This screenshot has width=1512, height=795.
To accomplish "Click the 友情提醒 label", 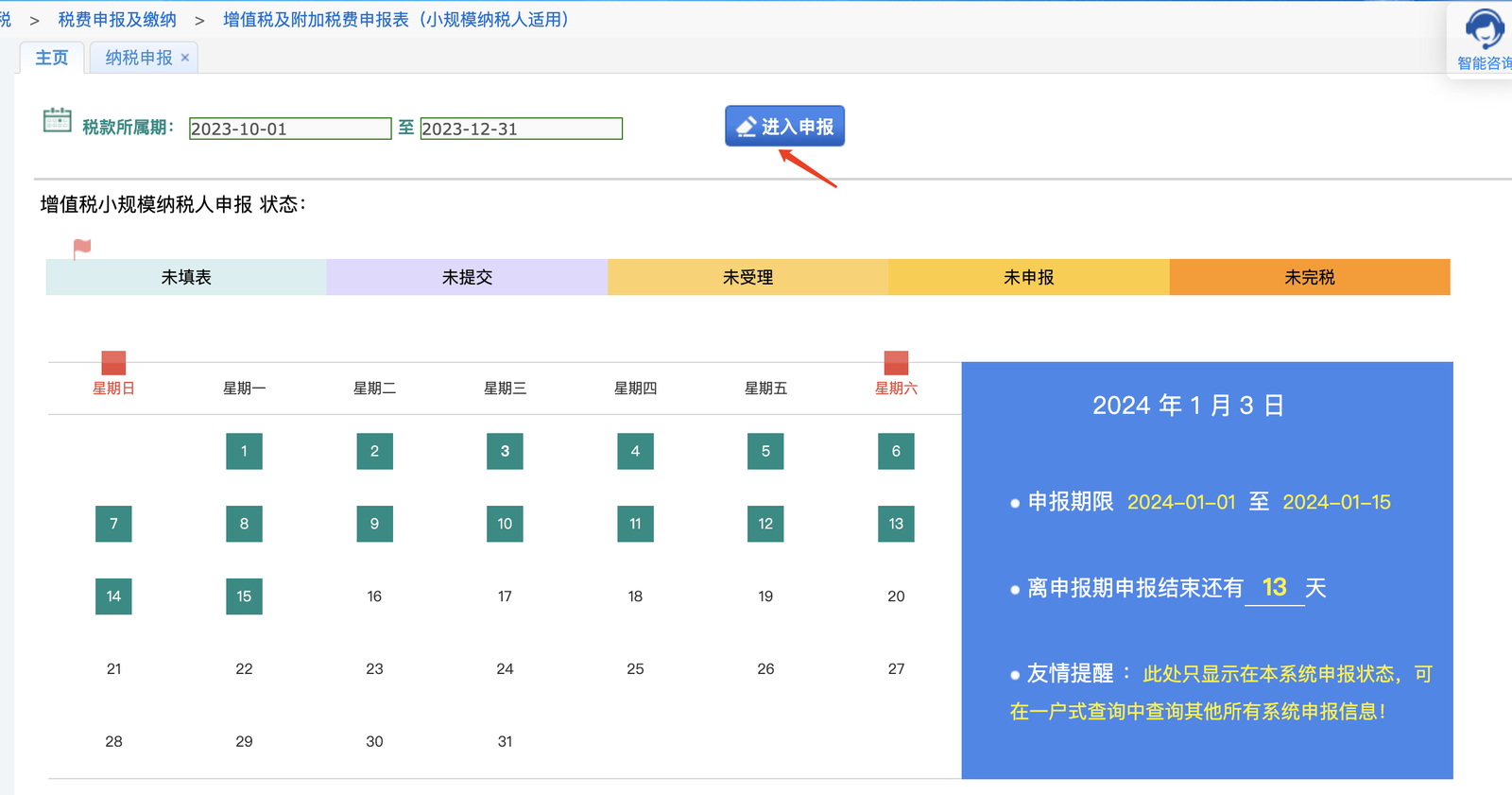I will click(x=1071, y=673).
